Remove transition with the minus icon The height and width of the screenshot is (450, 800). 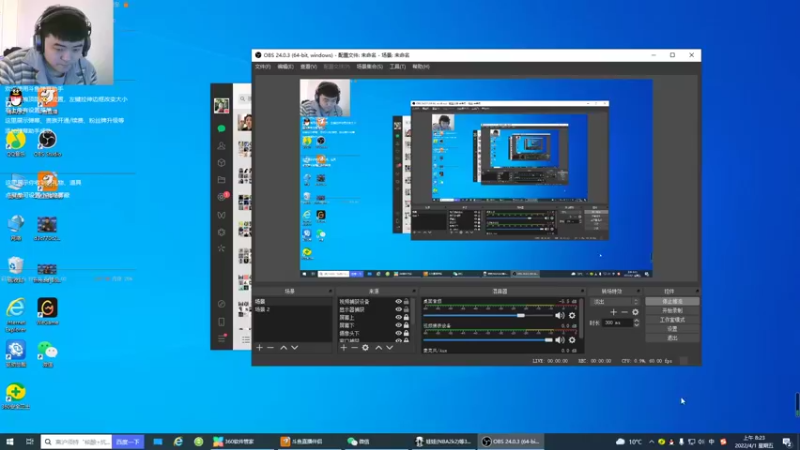pos(624,312)
